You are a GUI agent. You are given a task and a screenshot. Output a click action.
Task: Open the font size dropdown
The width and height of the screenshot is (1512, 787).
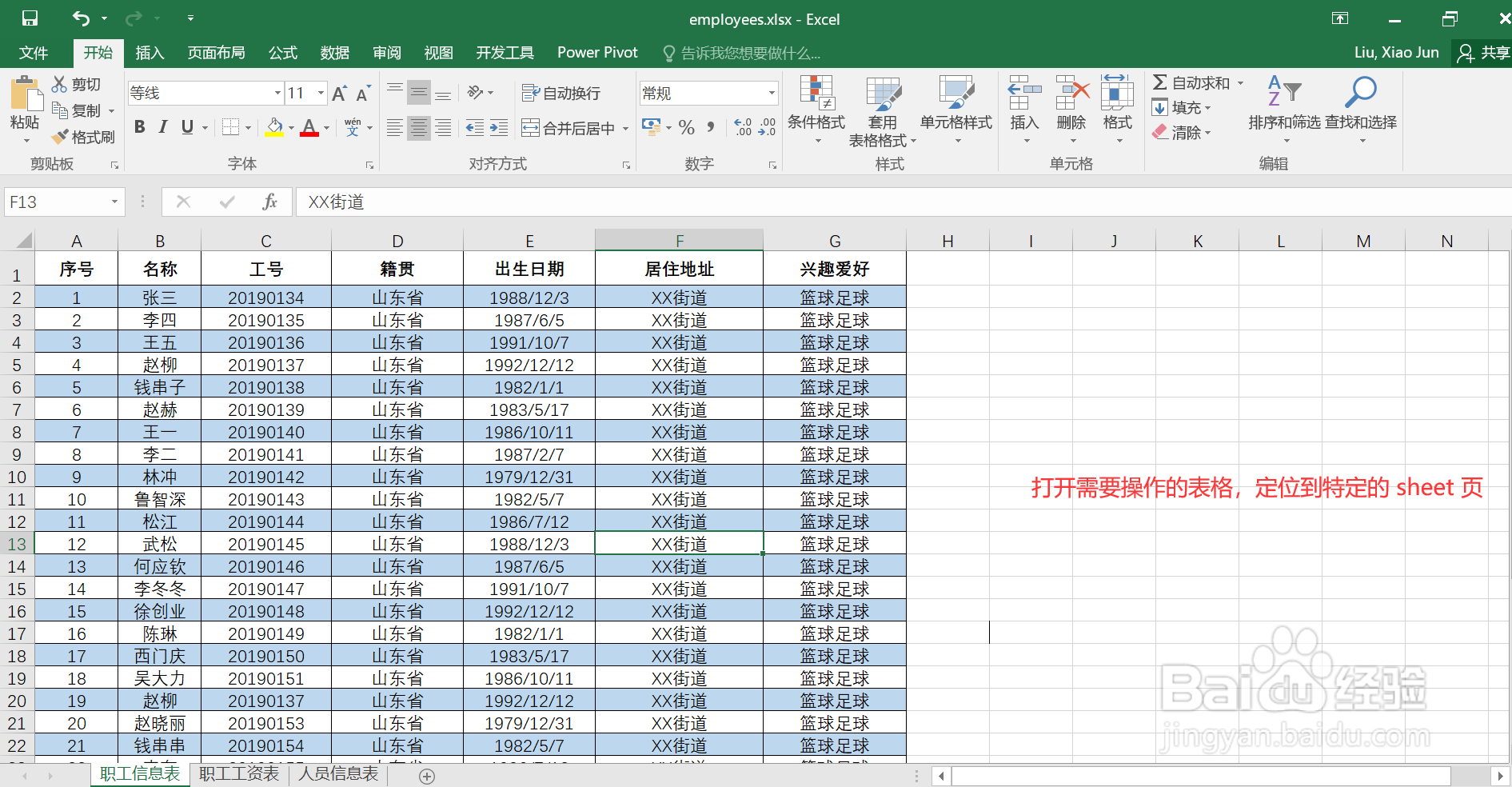click(320, 93)
